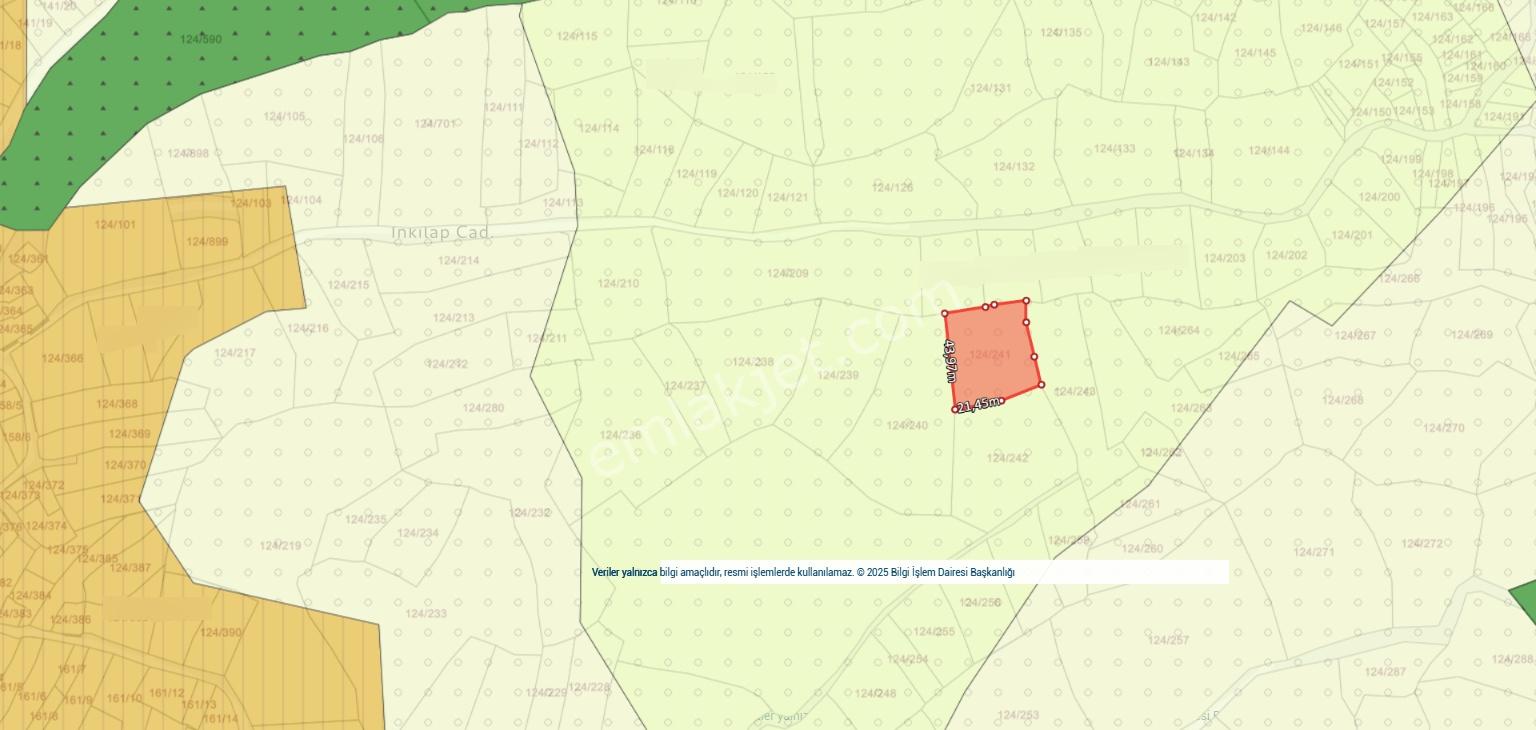Pick parcel 124/280
Screen dimensions: 1536x730
[483, 407]
